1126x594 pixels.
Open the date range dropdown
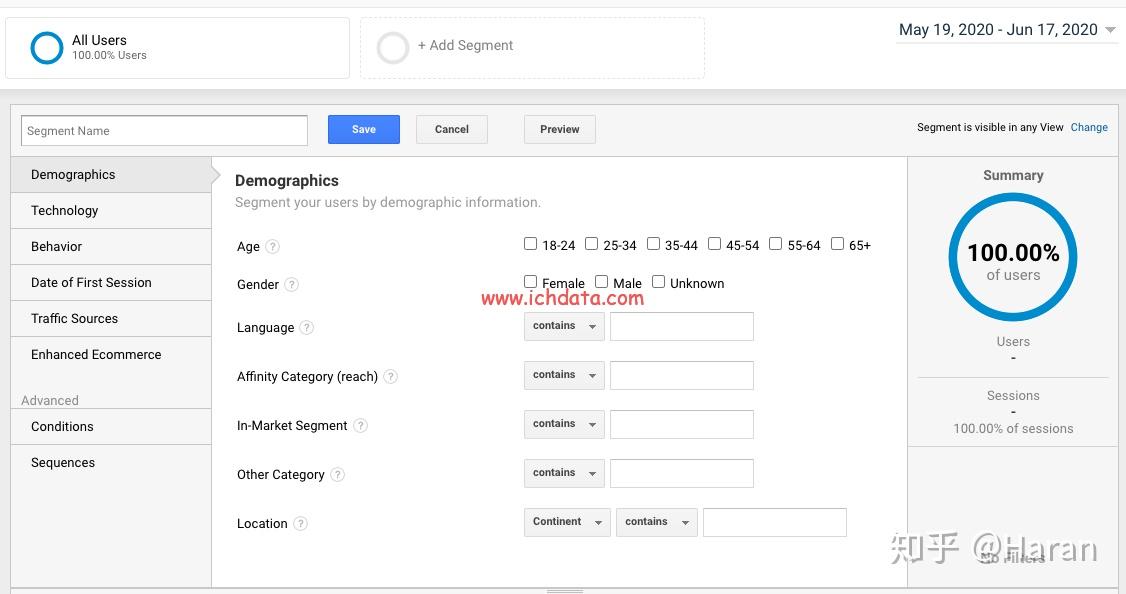click(1007, 30)
